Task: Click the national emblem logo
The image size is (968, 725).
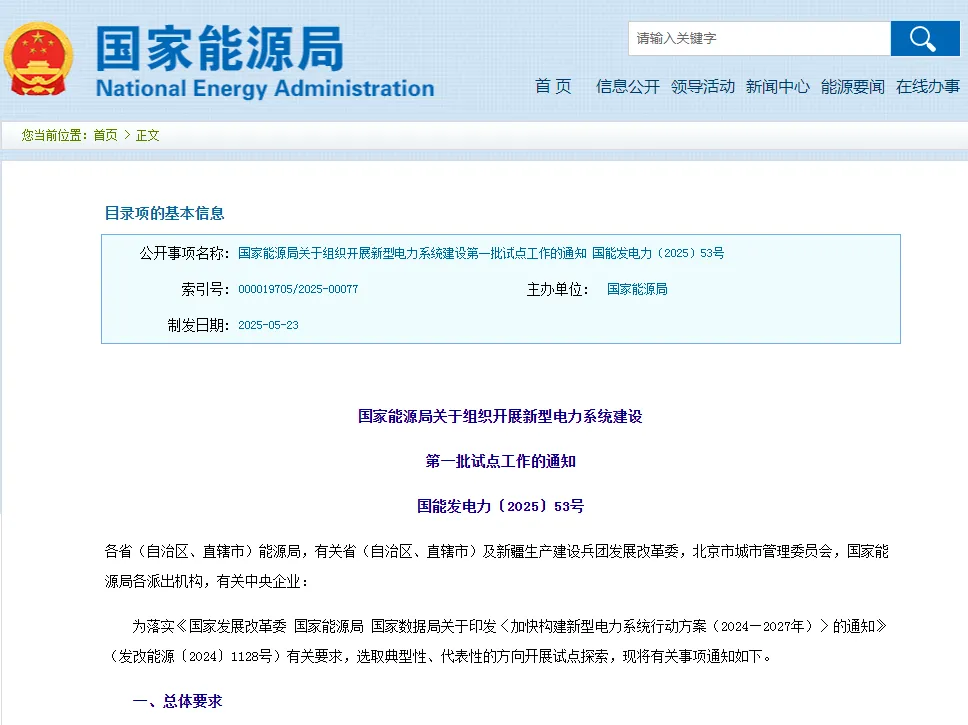Action: [x=39, y=58]
